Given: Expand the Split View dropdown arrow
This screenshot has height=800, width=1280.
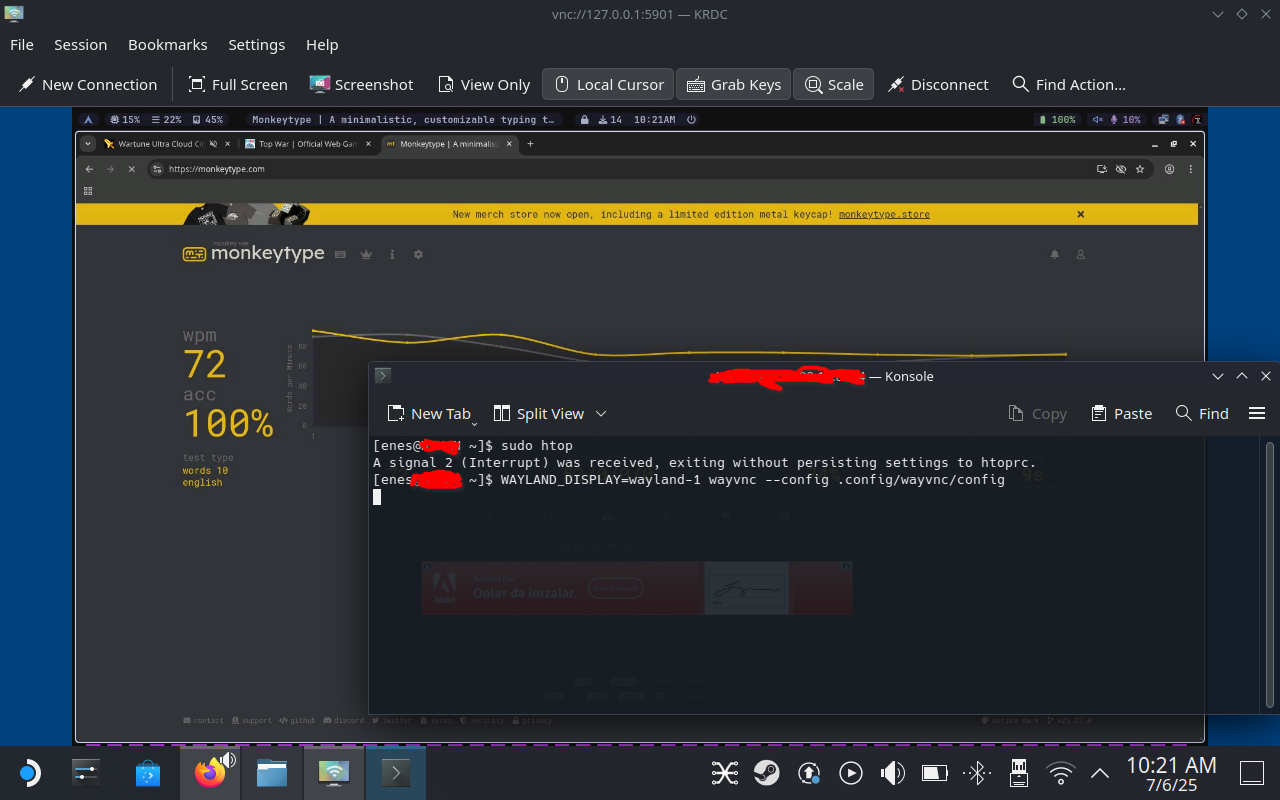Looking at the screenshot, I should (x=601, y=414).
